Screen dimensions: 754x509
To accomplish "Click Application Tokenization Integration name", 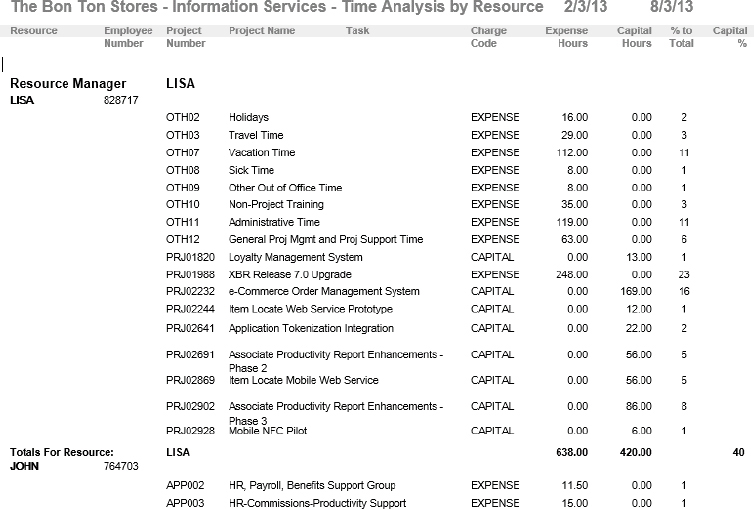I will 311,328.
